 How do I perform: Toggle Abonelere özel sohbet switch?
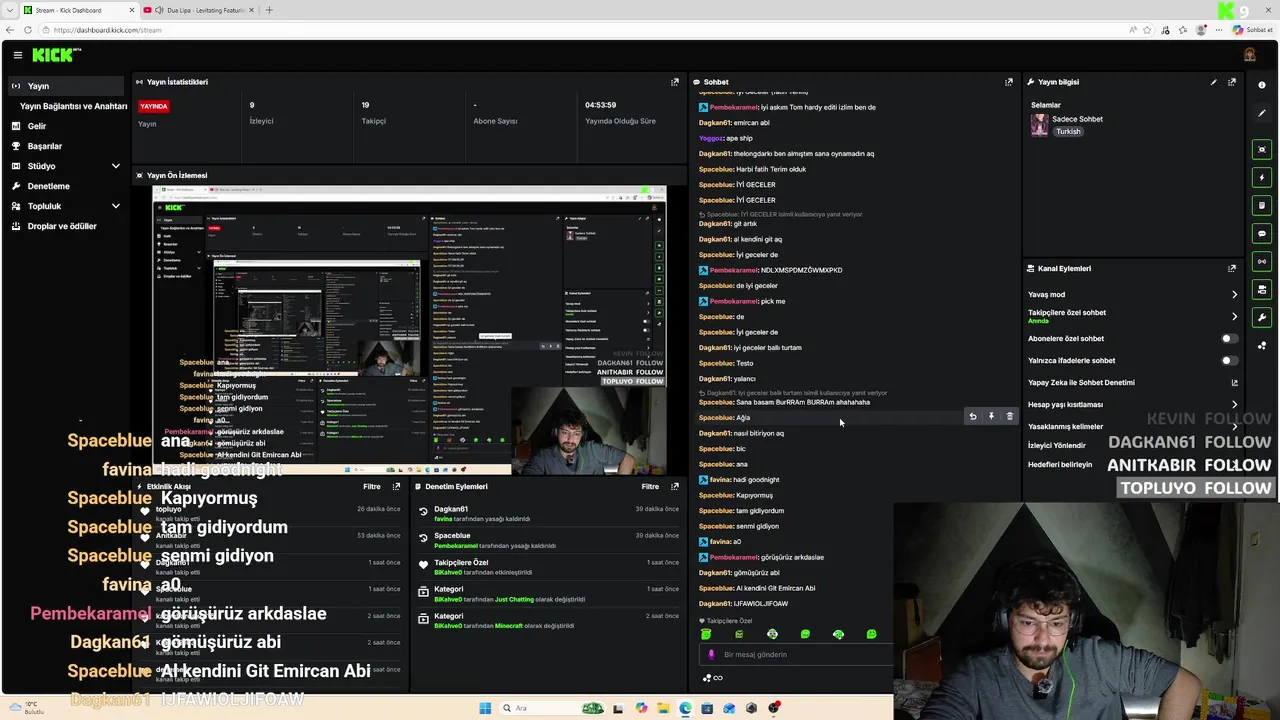[1229, 339]
